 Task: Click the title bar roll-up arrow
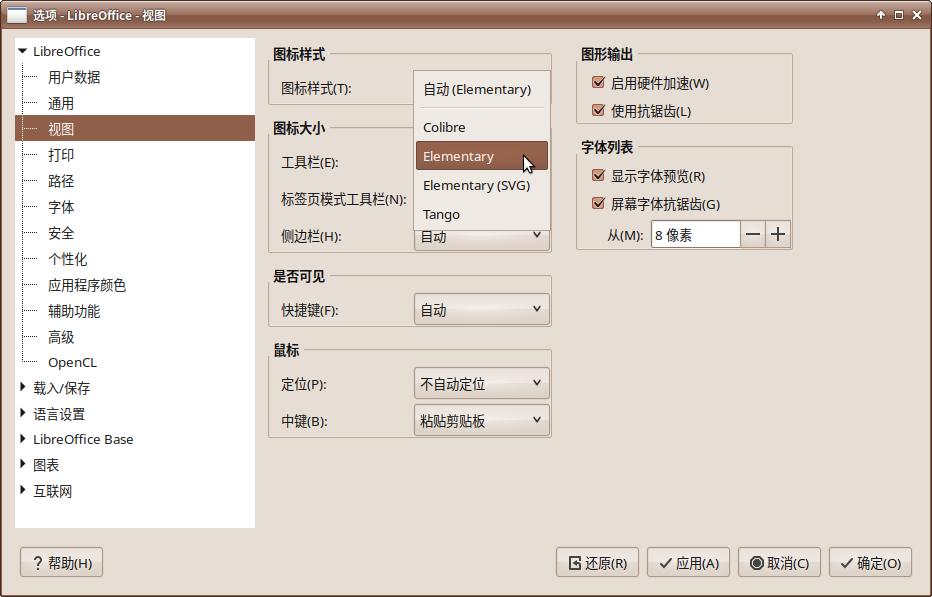[881, 15]
